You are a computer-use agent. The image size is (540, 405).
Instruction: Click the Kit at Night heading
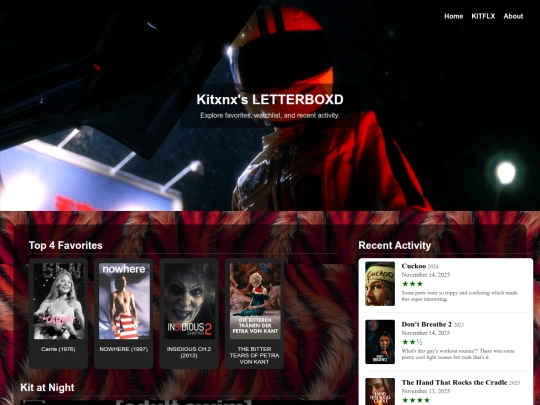click(47, 387)
